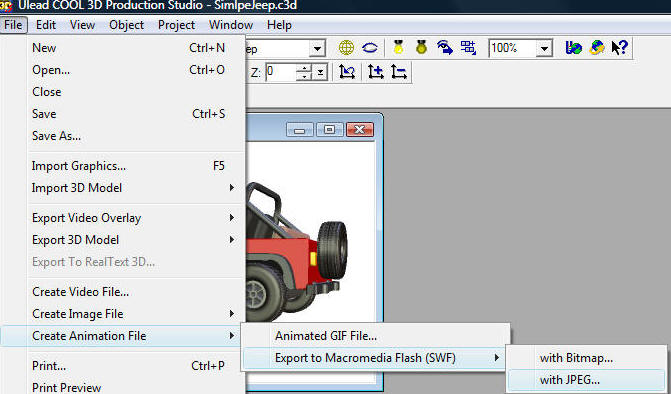Image resolution: width=671 pixels, height=394 pixels.
Task: Open the Help menu
Action: tap(279, 25)
